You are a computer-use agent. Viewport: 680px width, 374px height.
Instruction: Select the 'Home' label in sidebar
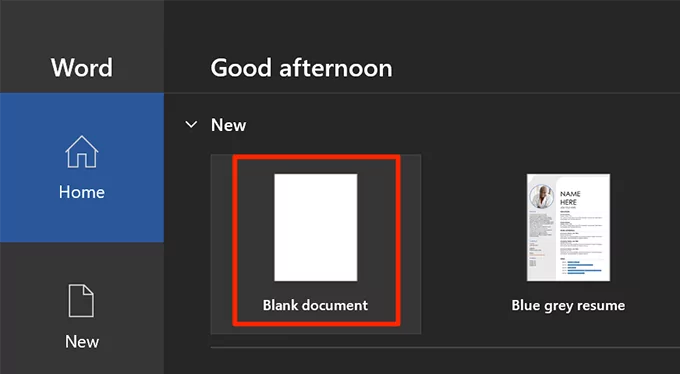(82, 192)
